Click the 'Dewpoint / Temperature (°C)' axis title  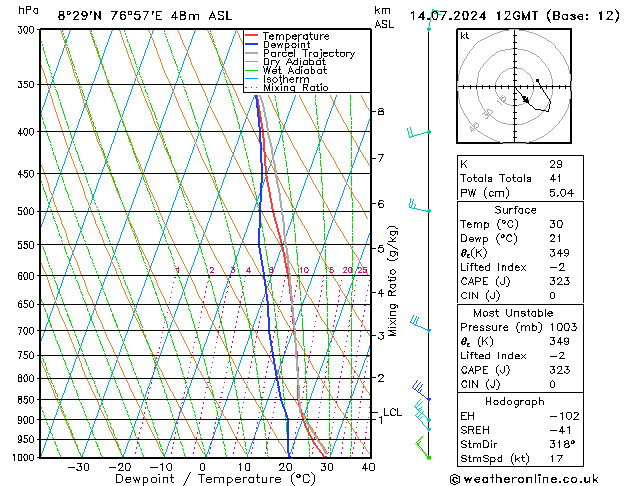215,479
